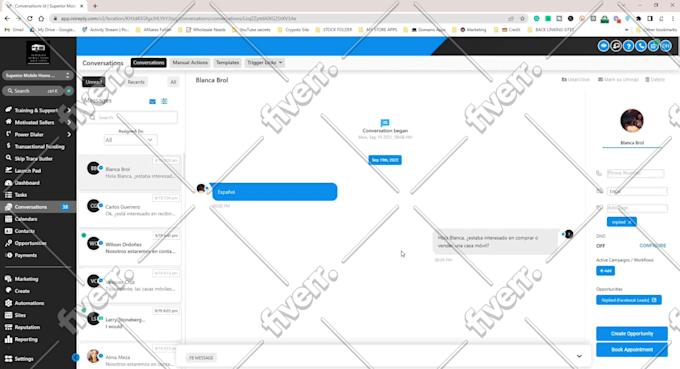Open the user profile avatar in top header
680x369 pixels.
(666, 46)
